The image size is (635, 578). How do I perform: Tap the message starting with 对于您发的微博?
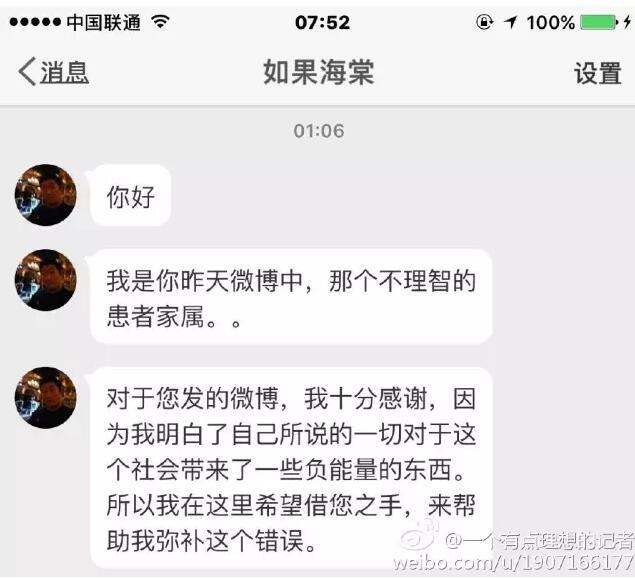point(291,467)
